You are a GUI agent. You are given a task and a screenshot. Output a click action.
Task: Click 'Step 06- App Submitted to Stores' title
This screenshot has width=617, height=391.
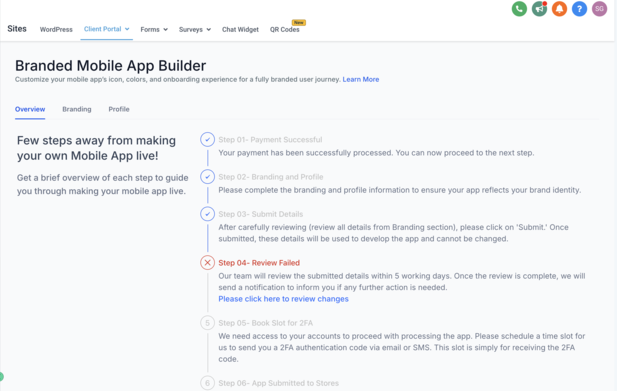click(x=279, y=383)
